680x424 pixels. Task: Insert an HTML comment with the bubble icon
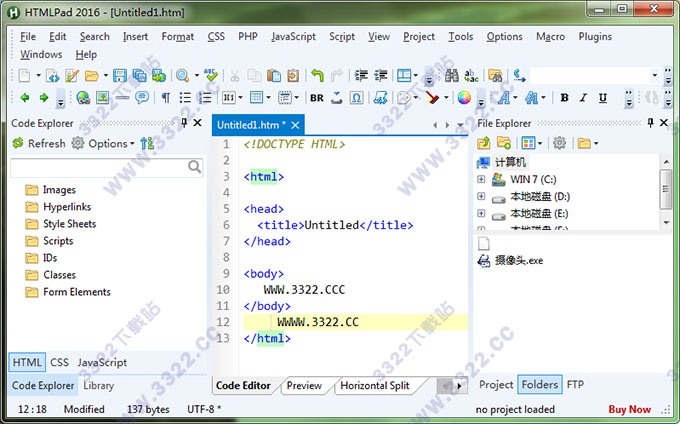142,98
